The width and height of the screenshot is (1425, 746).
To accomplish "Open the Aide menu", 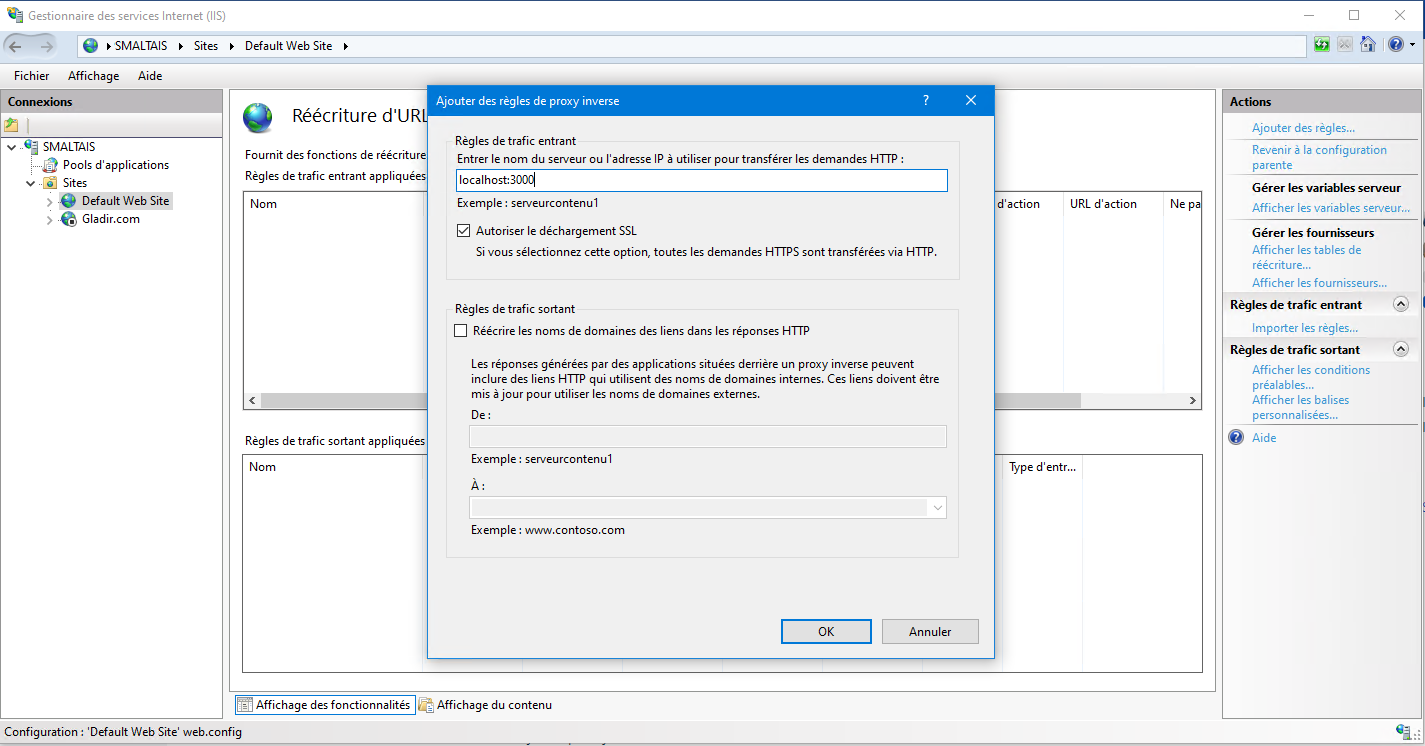I will click(x=150, y=76).
